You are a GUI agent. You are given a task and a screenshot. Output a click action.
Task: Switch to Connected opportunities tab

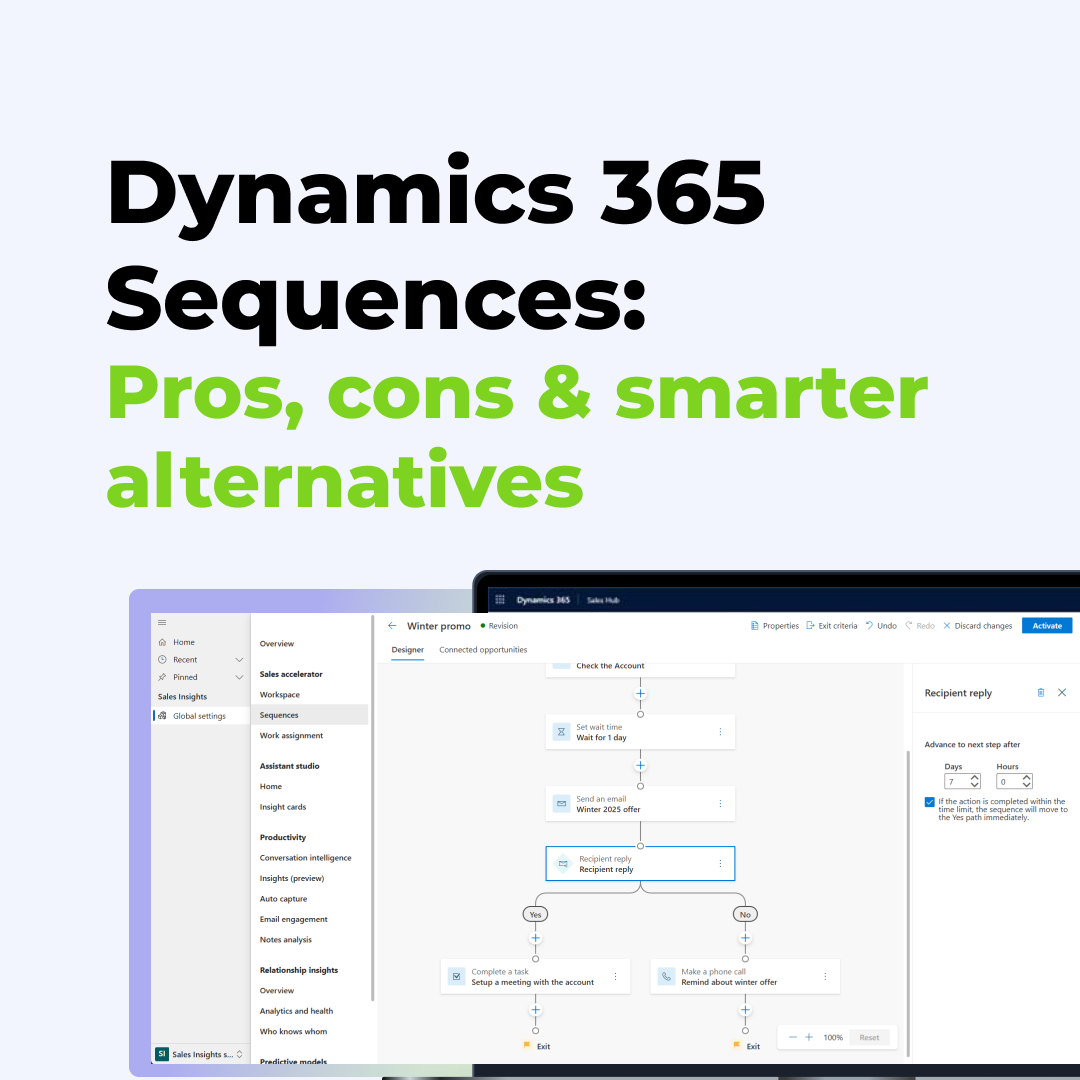[483, 650]
